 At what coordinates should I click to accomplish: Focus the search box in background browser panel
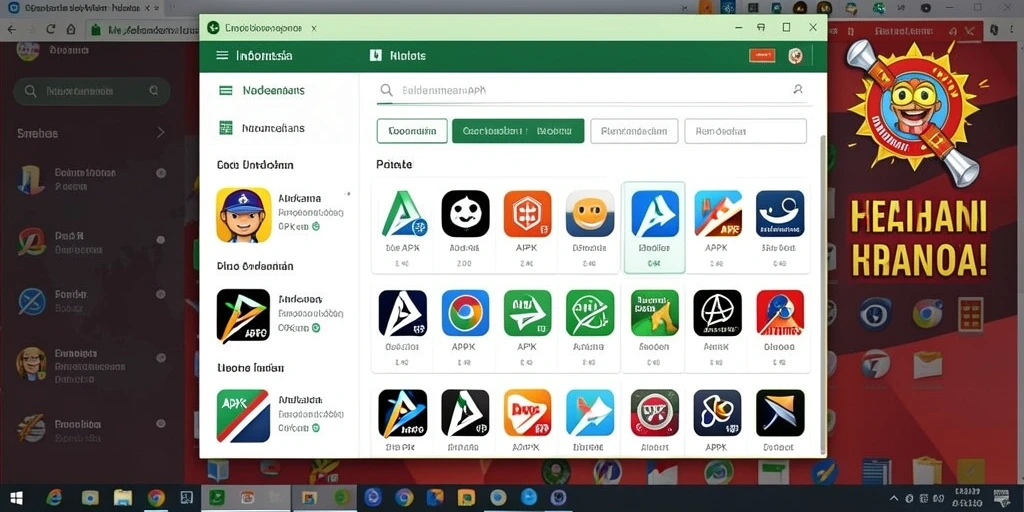pyautogui.click(x=92, y=91)
